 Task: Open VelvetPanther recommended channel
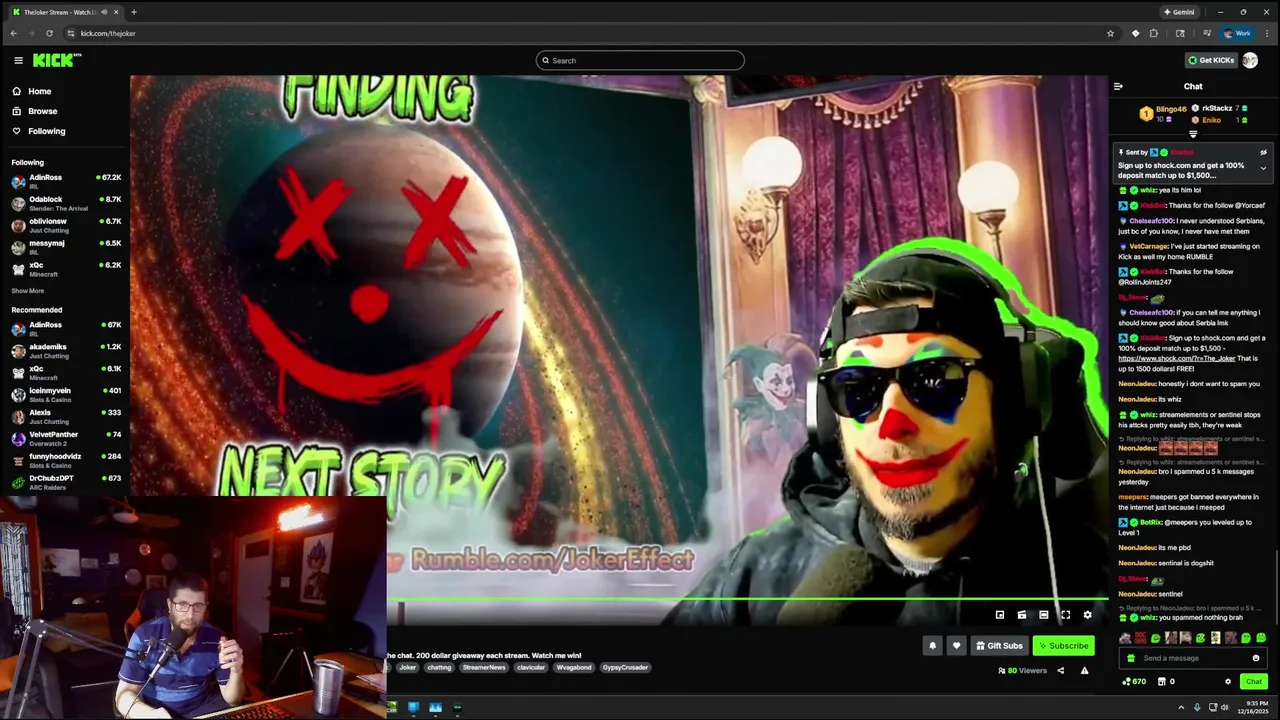[66, 438]
